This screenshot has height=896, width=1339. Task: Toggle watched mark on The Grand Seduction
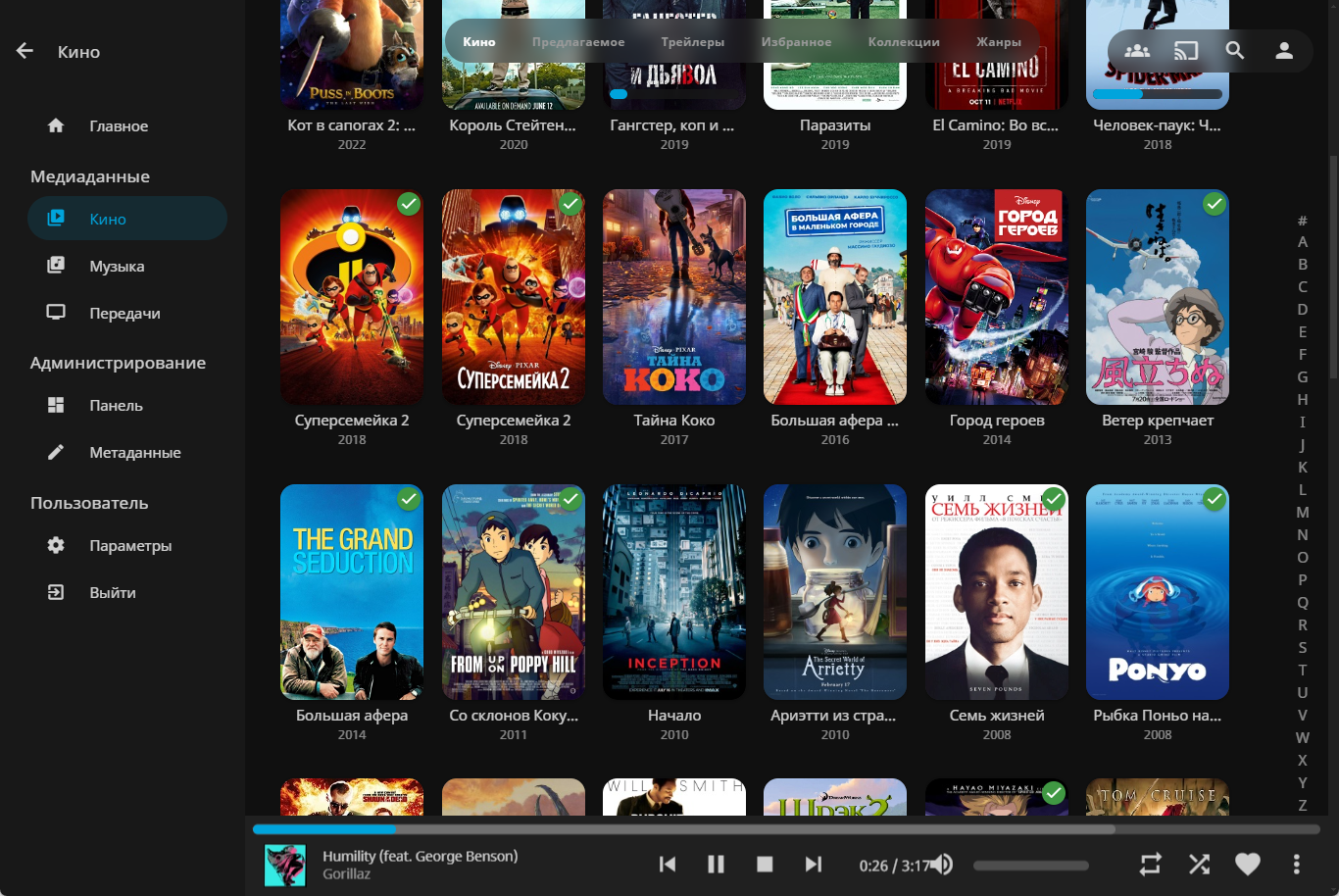pos(409,499)
